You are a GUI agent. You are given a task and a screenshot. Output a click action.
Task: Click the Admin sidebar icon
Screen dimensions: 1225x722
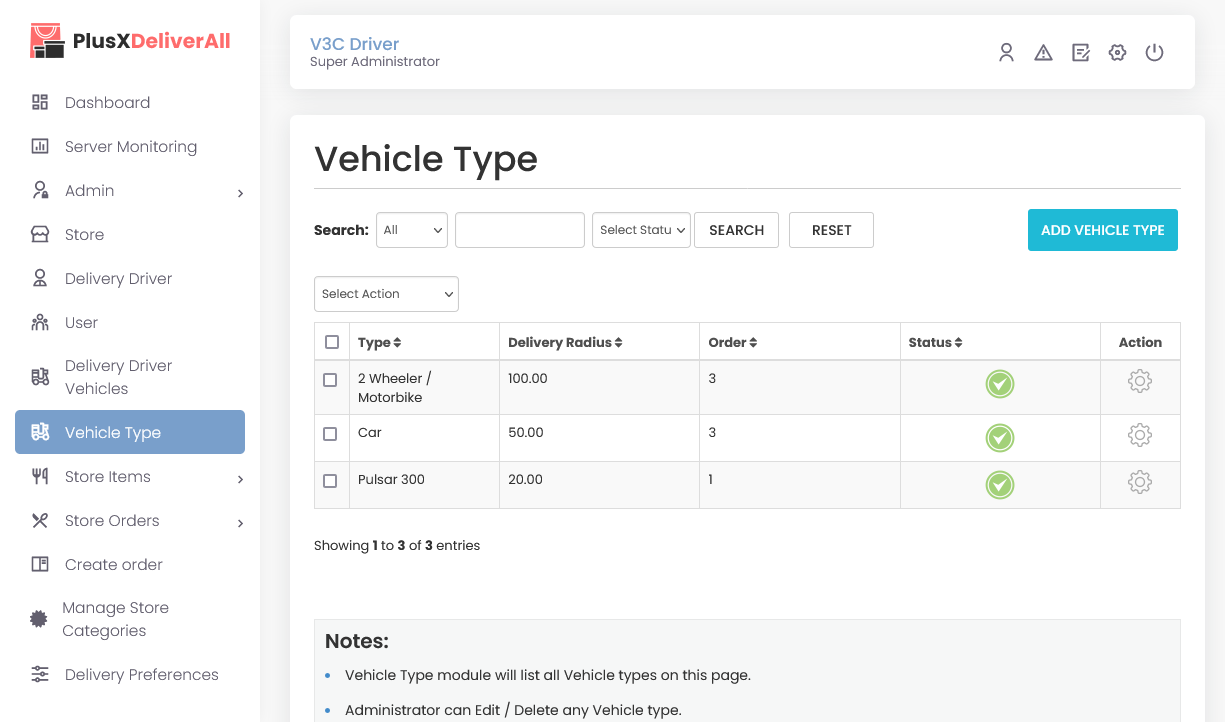[x=40, y=190]
